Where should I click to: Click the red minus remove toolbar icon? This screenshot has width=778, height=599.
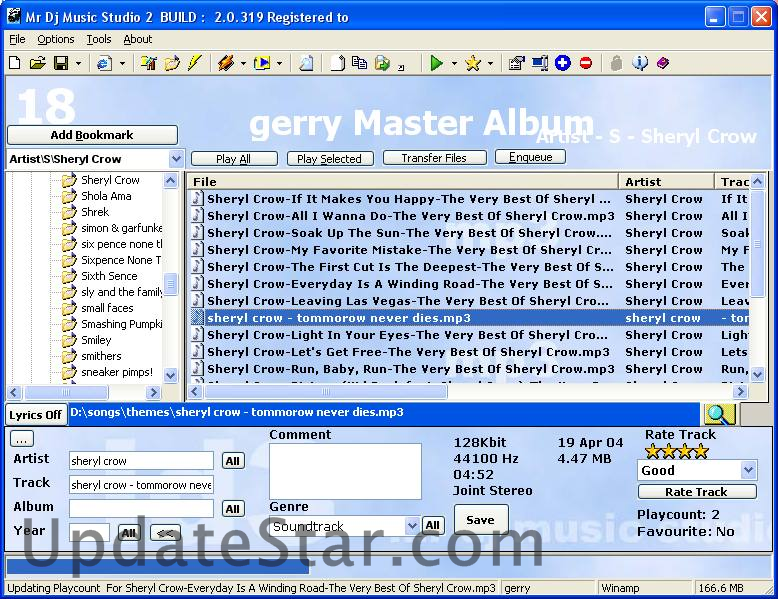tap(585, 63)
